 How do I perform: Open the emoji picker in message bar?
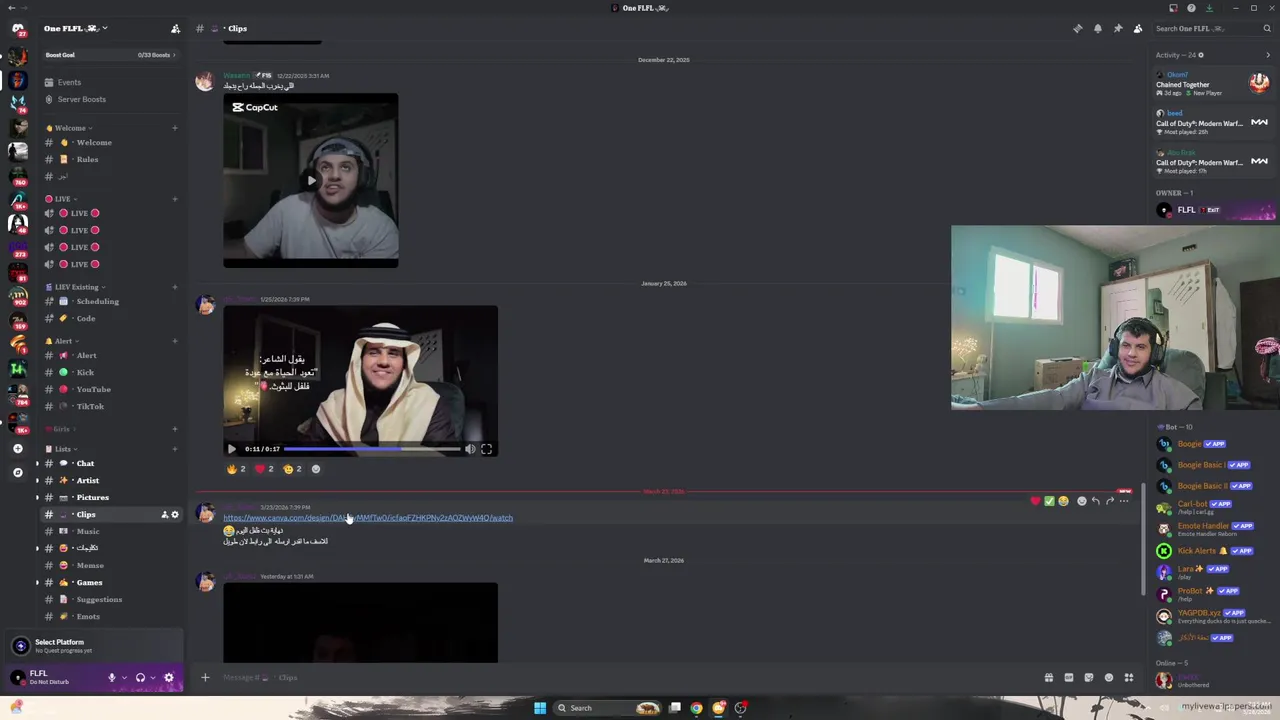pos(1109,677)
